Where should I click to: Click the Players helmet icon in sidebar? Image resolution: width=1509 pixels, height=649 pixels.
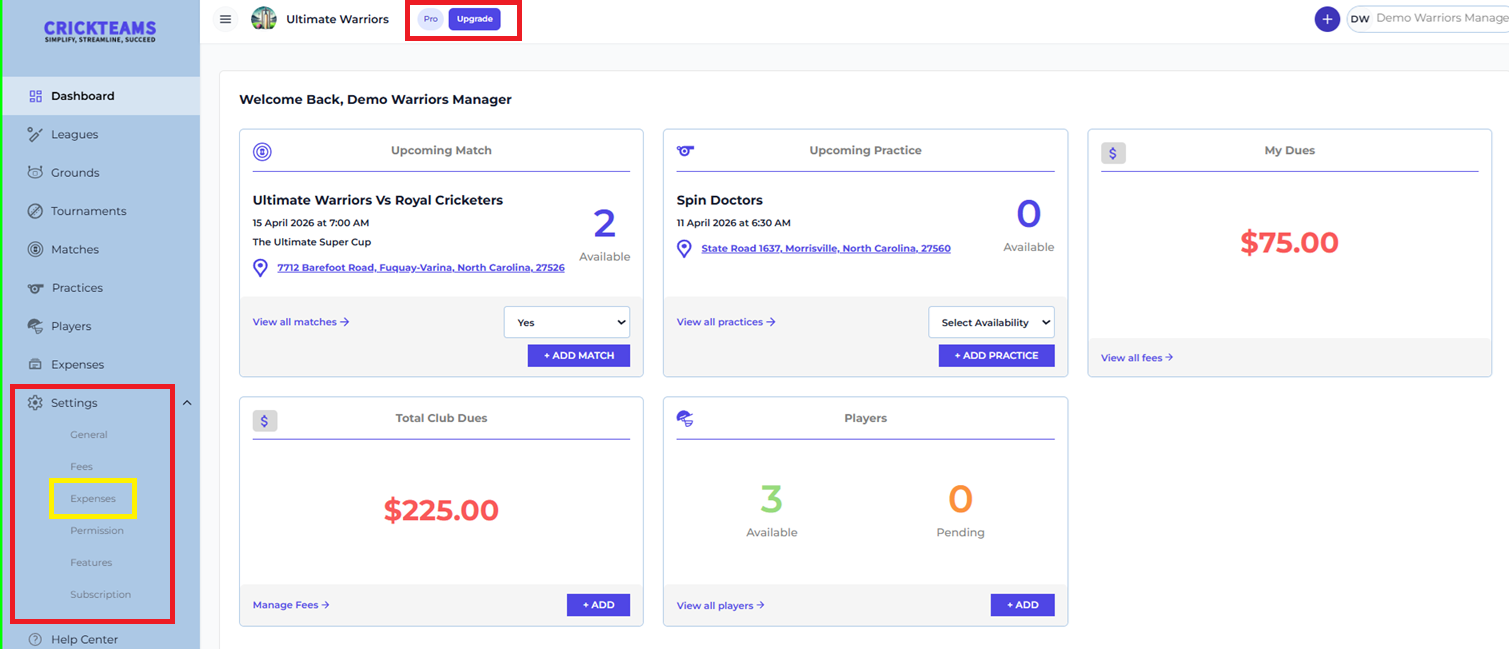35,326
